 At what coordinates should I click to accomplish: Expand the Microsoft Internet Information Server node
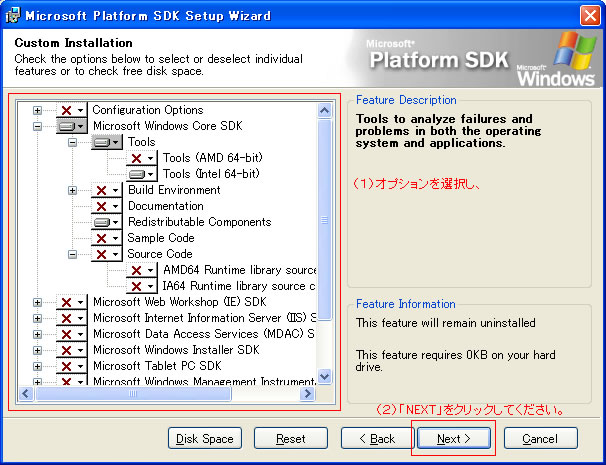coord(37,318)
